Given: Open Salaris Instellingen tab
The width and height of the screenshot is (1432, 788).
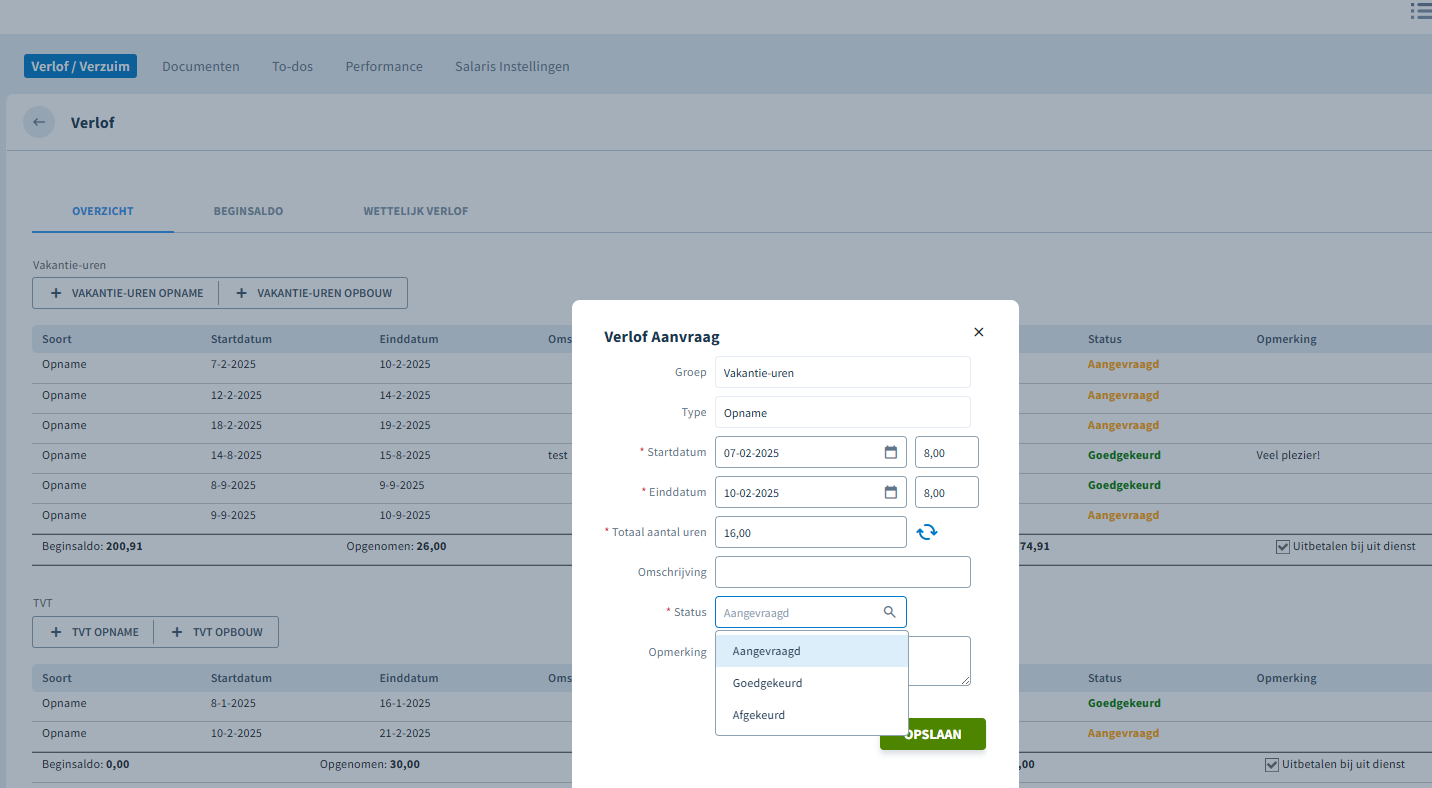Looking at the screenshot, I should [x=512, y=66].
